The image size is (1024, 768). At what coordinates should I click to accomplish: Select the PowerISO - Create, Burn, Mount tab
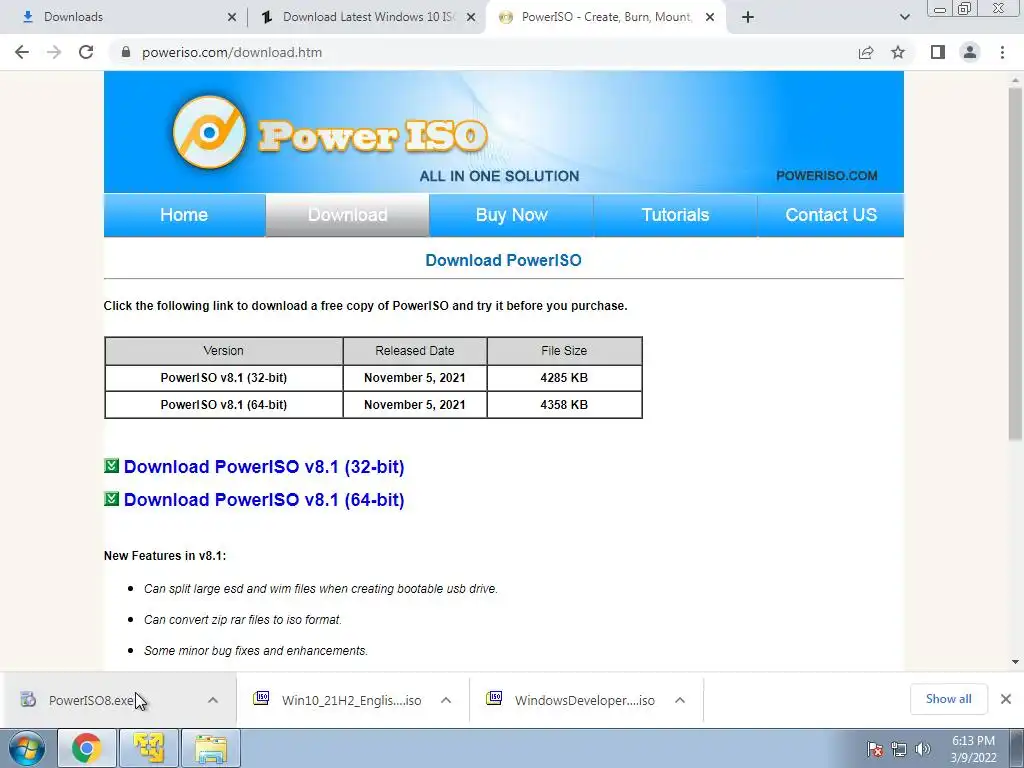tap(607, 17)
